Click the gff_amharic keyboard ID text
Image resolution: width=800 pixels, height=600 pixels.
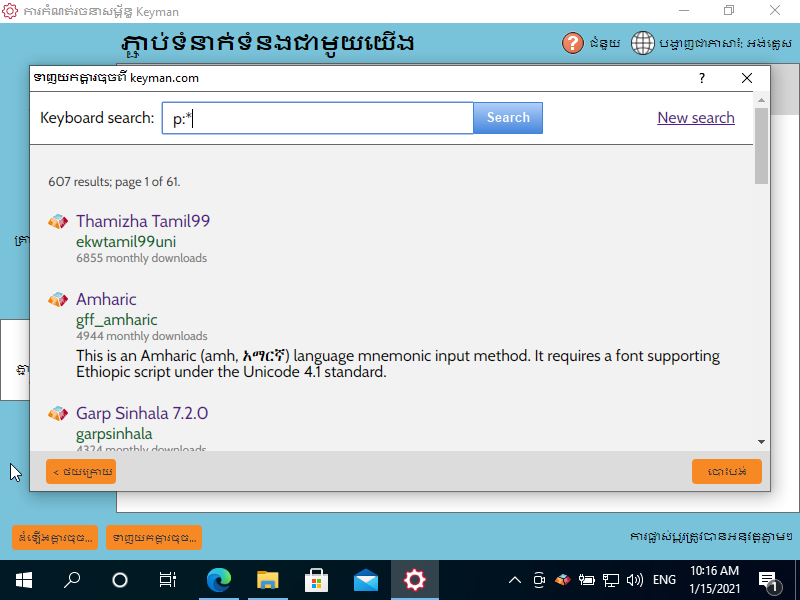(x=117, y=320)
